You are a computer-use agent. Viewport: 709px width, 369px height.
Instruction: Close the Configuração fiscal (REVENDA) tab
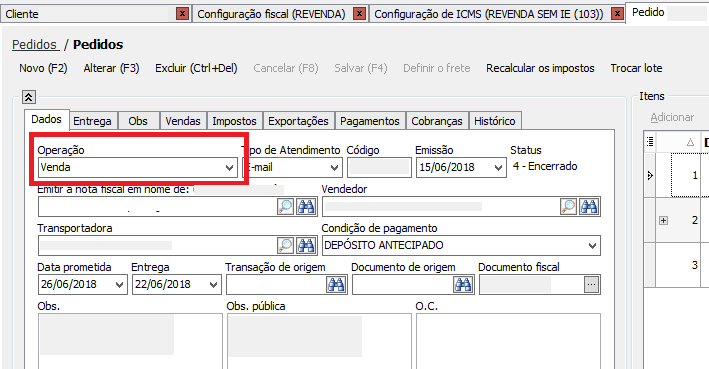pyautogui.click(x=359, y=14)
